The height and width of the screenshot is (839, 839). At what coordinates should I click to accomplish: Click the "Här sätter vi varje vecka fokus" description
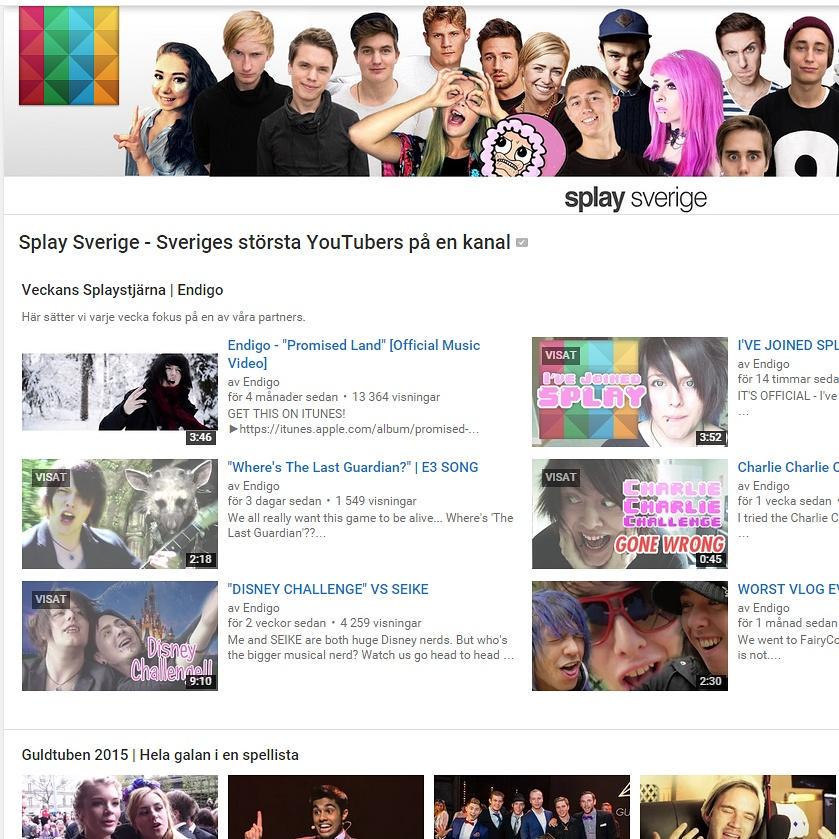[x=163, y=317]
